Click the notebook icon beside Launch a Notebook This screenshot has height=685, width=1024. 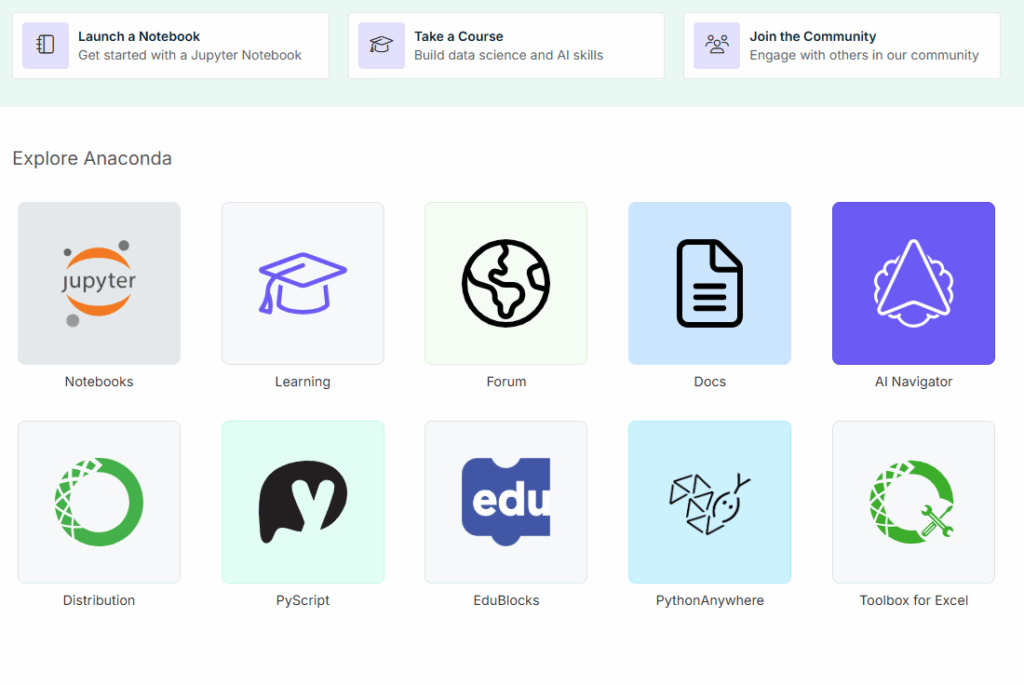[46, 46]
